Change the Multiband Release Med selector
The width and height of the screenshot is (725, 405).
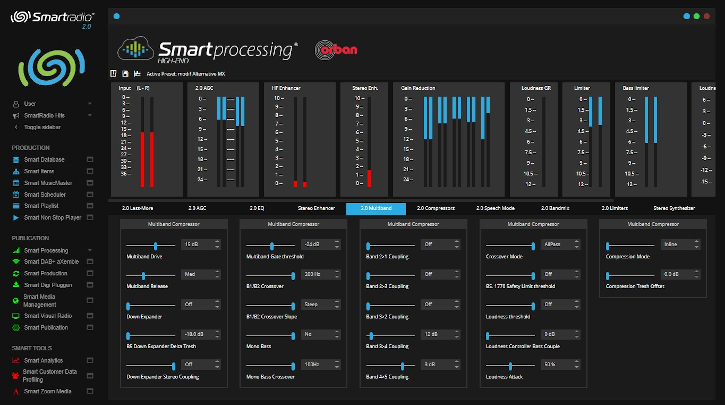click(x=201, y=274)
